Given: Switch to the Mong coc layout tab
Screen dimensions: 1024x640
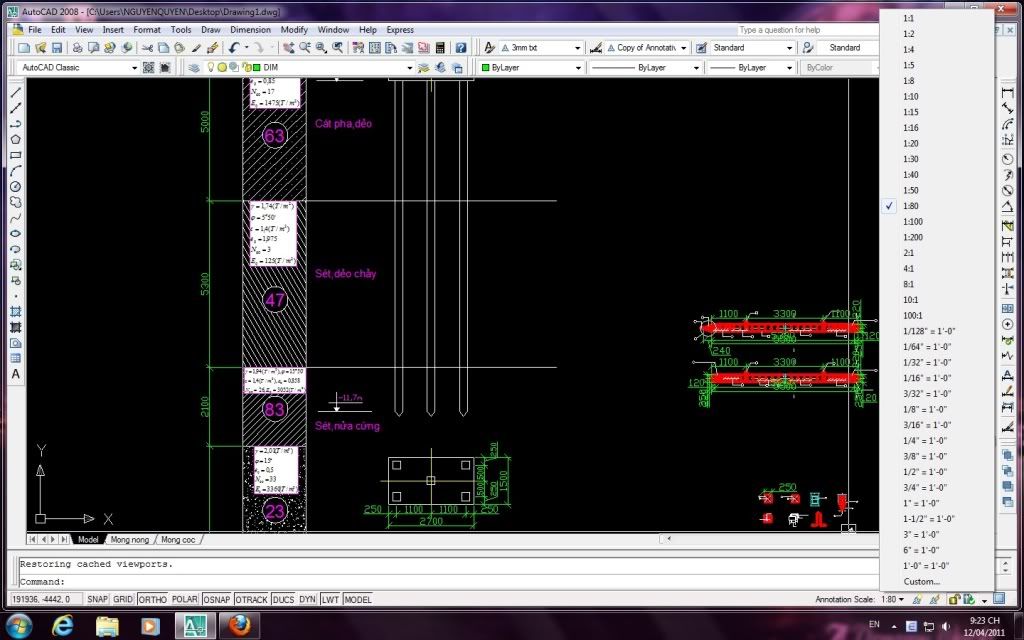Looking at the screenshot, I should click(x=178, y=539).
